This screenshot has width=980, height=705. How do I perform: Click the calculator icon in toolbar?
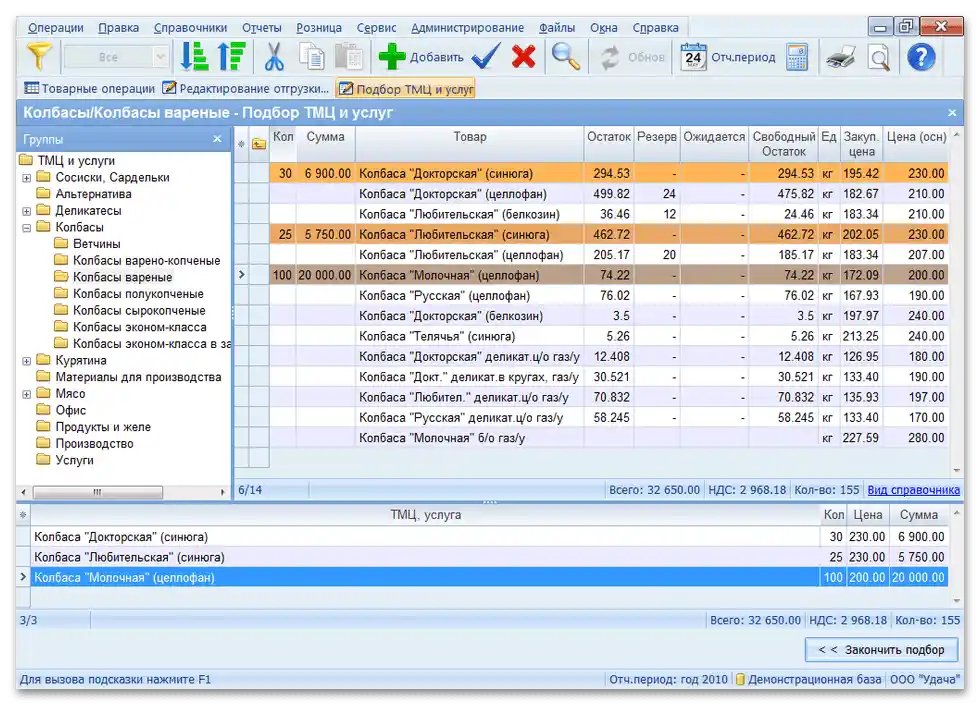pos(797,57)
